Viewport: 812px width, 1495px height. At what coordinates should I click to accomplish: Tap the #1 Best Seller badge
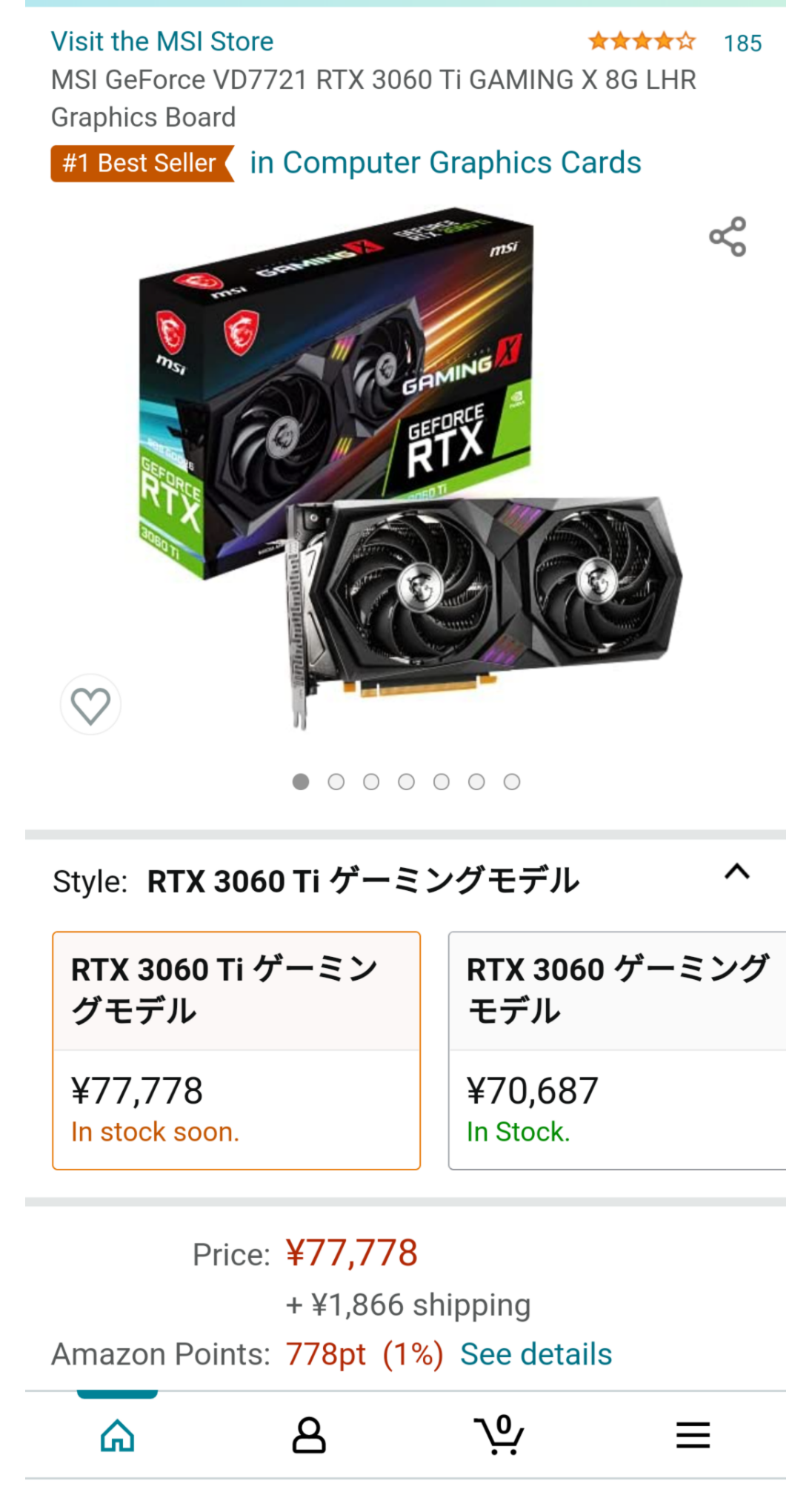pyautogui.click(x=142, y=163)
